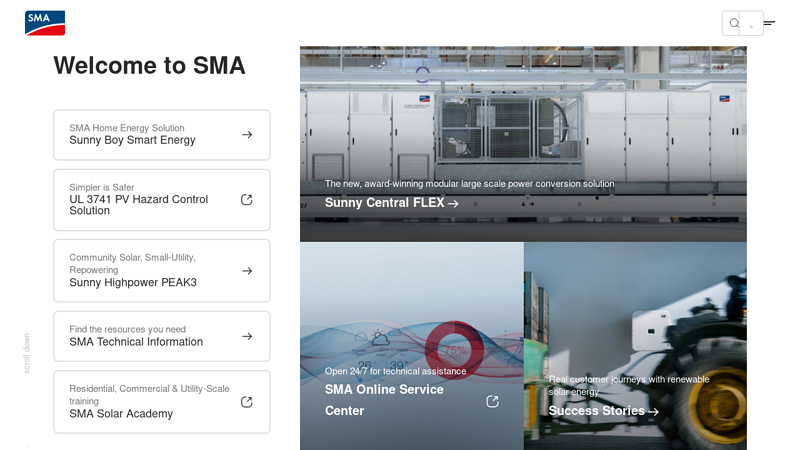Go to the Sunny Highpower PEAK3 title
Image resolution: width=800 pixels, height=450 pixels.
tap(133, 283)
